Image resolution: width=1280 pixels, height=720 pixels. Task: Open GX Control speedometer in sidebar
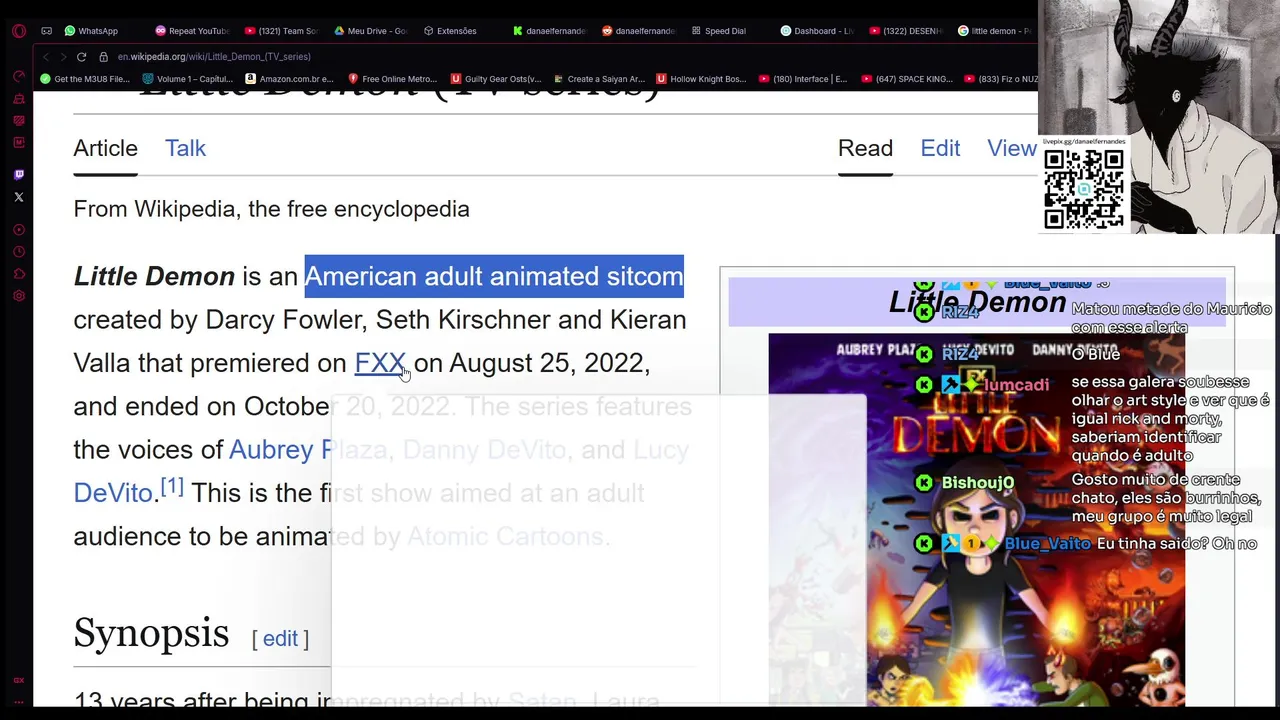(x=18, y=76)
